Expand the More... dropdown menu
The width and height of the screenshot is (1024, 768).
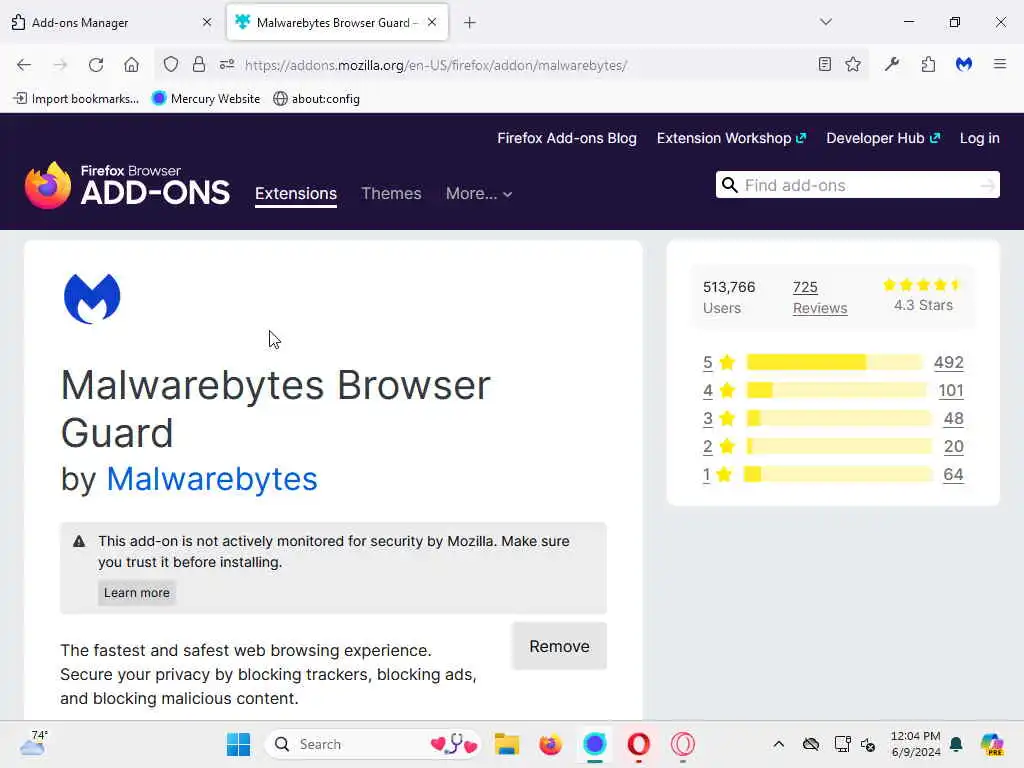(479, 193)
